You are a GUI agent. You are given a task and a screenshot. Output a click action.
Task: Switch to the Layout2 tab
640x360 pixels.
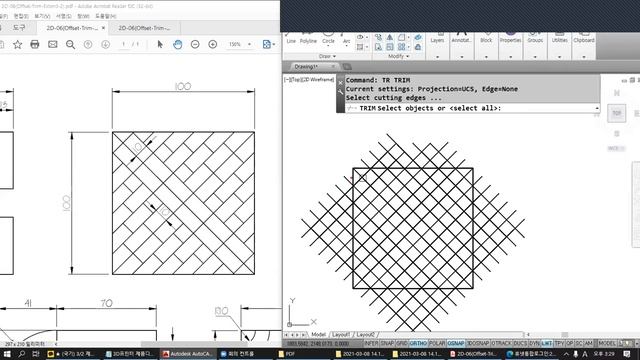point(365,334)
